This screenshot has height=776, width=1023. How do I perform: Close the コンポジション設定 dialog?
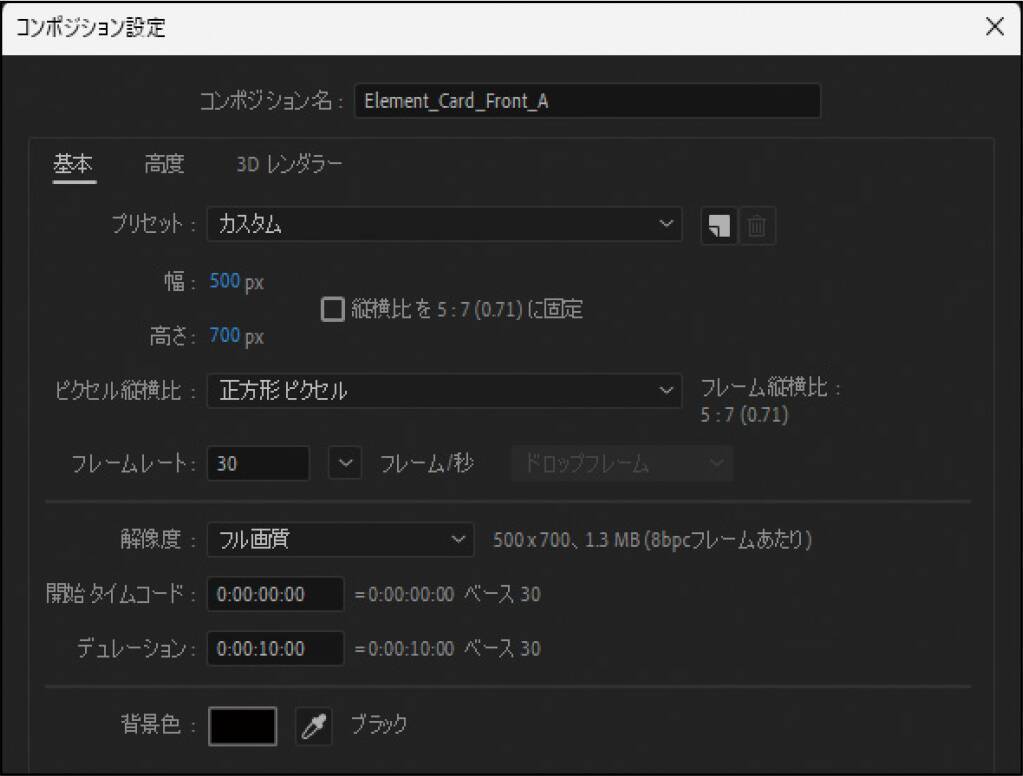(994, 28)
